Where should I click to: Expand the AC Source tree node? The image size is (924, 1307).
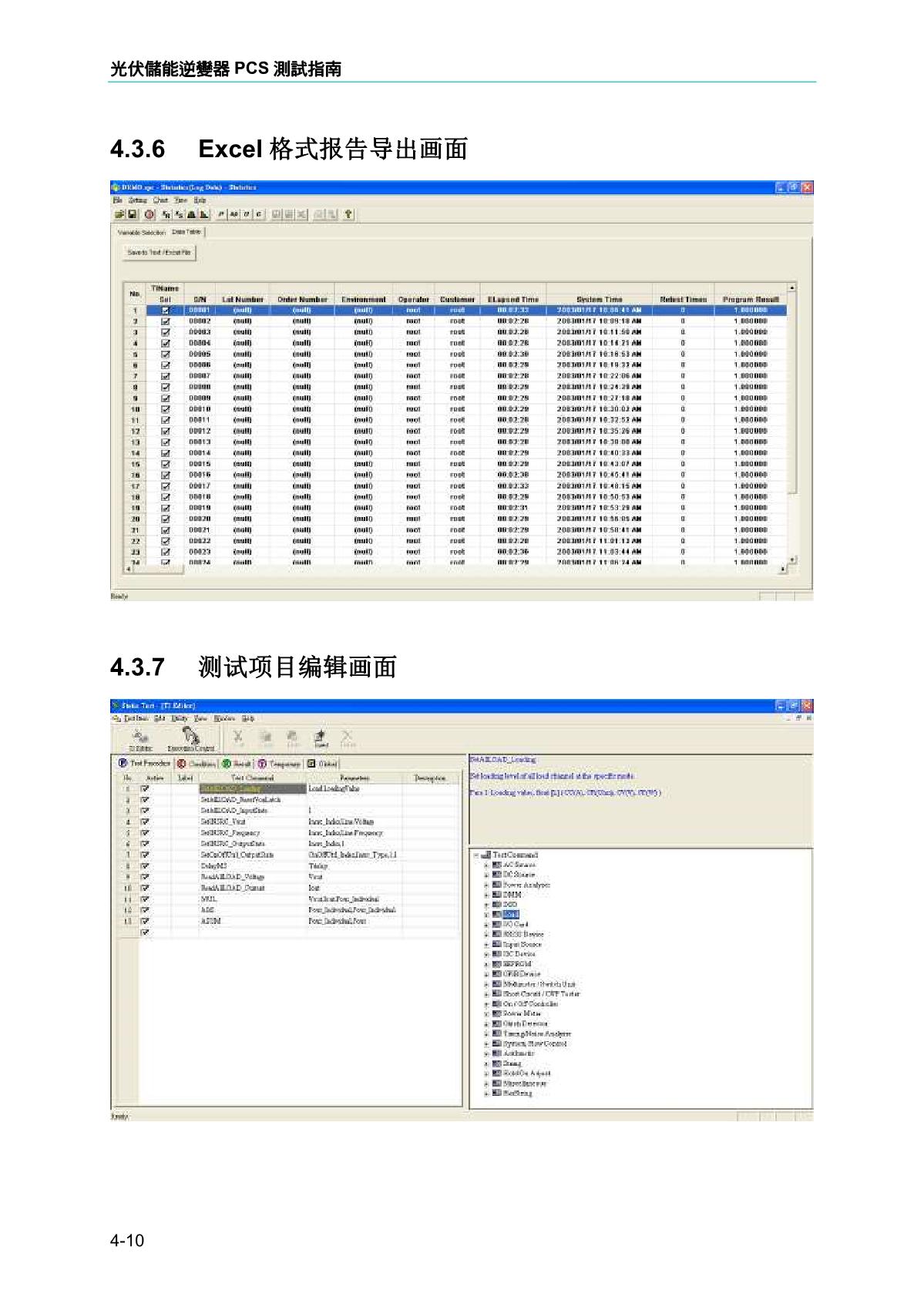point(486,865)
